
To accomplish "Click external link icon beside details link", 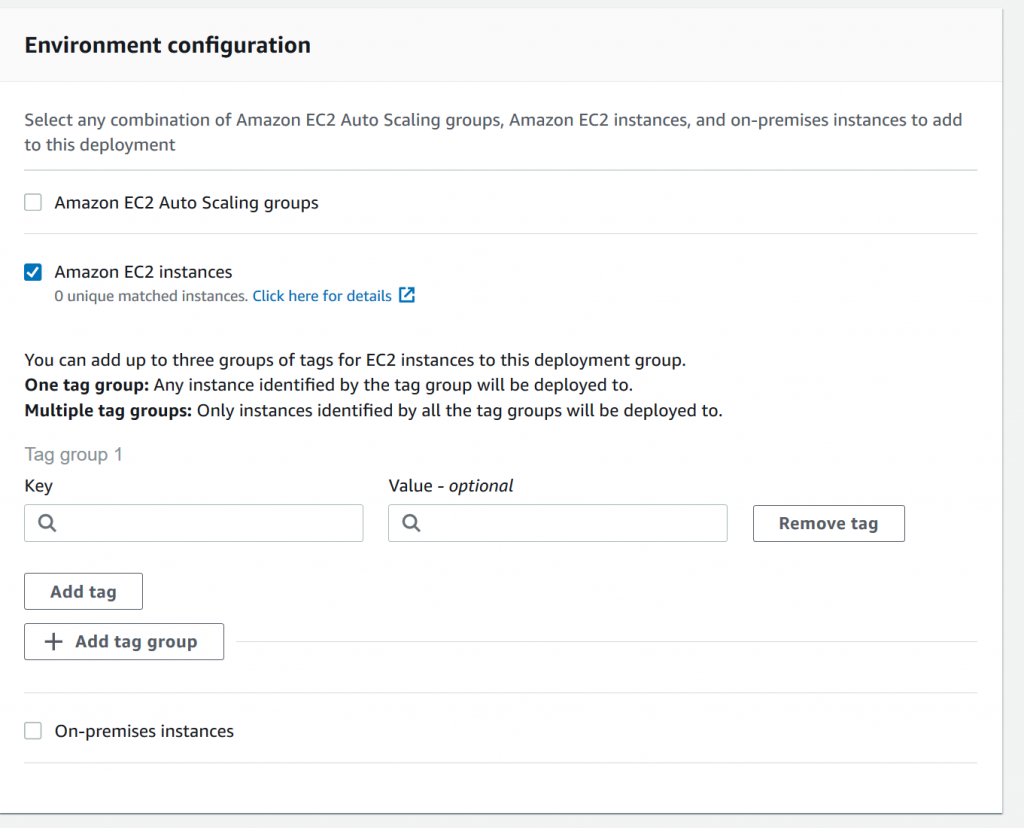I will 407,295.
